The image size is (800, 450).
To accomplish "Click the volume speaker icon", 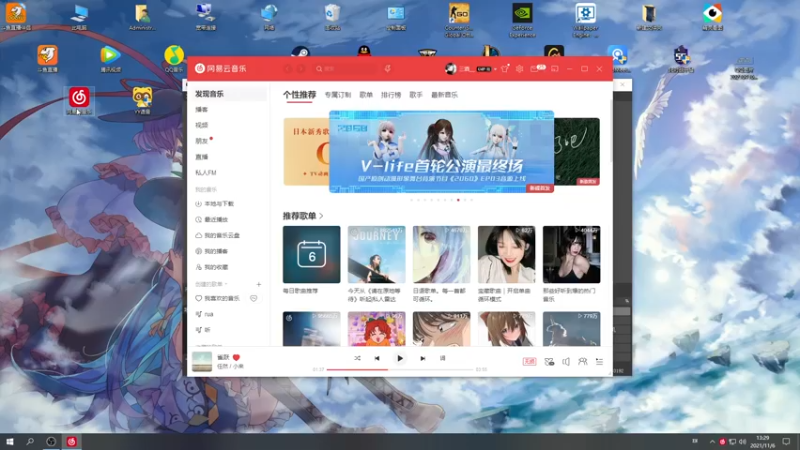I will [x=566, y=362].
